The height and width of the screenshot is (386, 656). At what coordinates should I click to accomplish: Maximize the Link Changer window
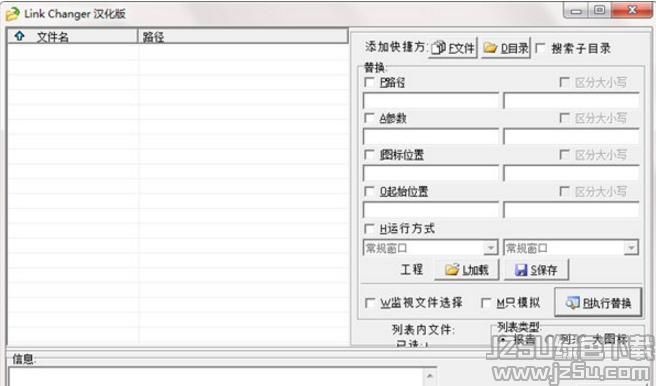(x=600, y=10)
